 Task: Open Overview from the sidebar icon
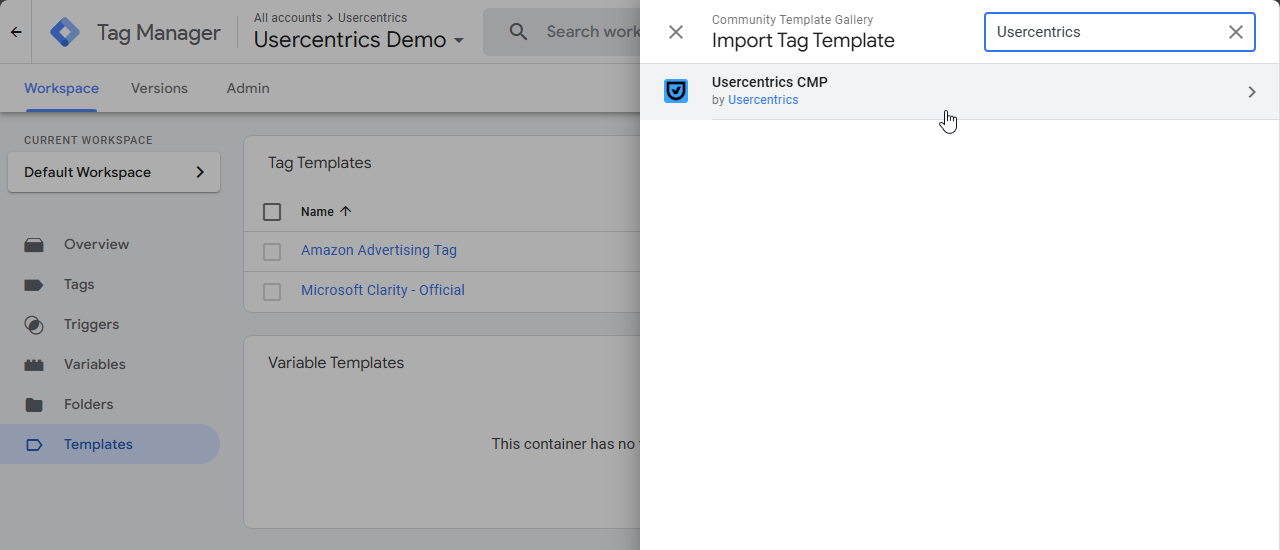point(34,244)
